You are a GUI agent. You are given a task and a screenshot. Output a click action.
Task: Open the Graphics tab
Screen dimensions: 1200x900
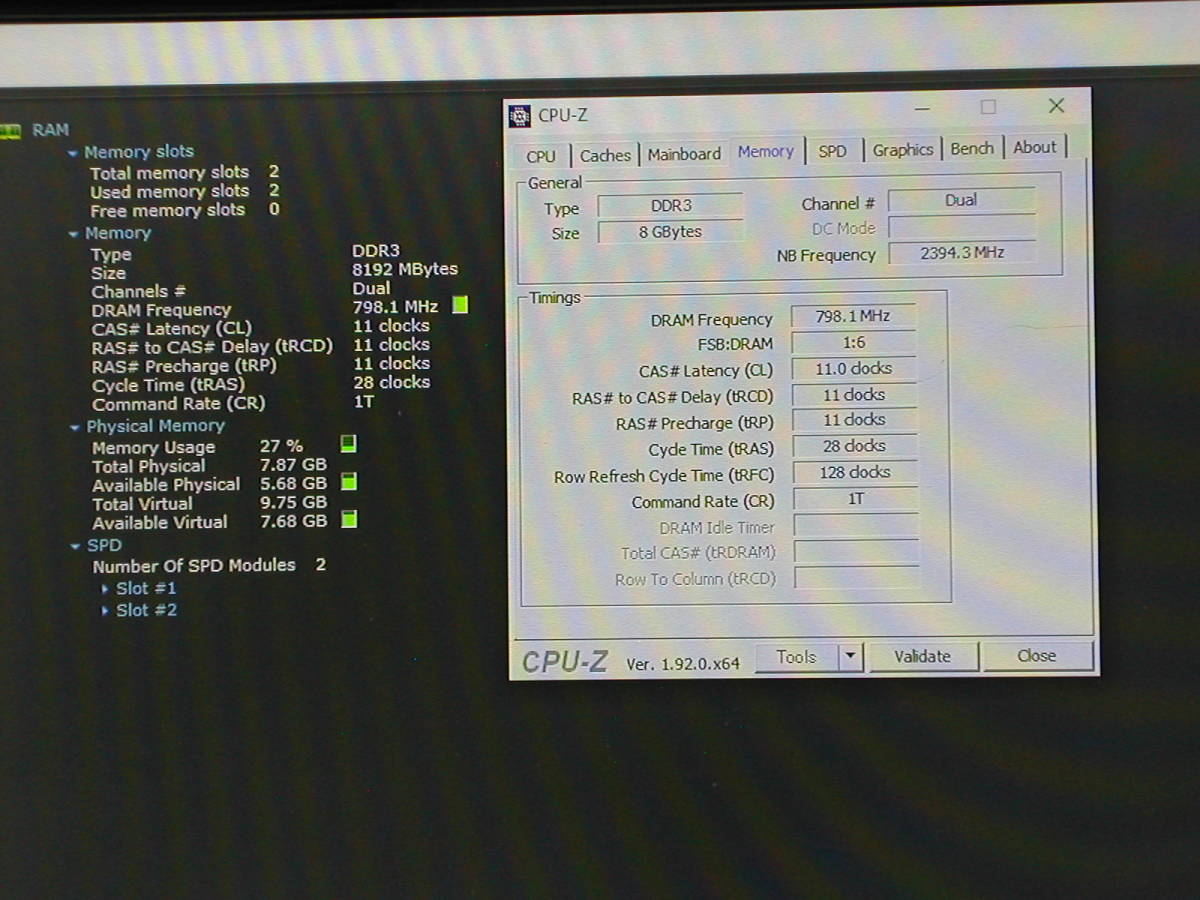click(x=903, y=150)
